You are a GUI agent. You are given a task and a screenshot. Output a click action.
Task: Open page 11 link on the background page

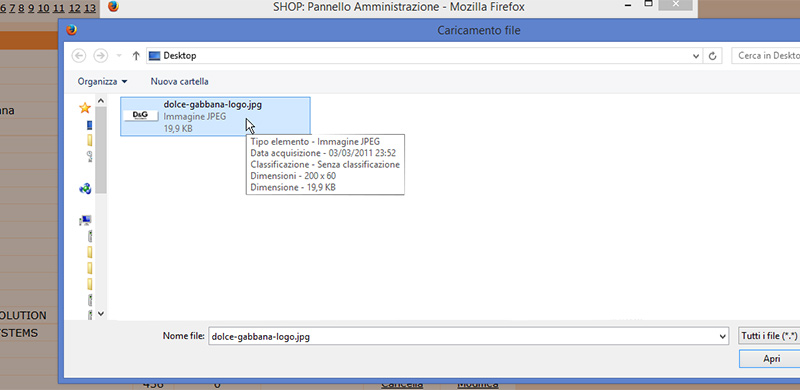[x=59, y=8]
